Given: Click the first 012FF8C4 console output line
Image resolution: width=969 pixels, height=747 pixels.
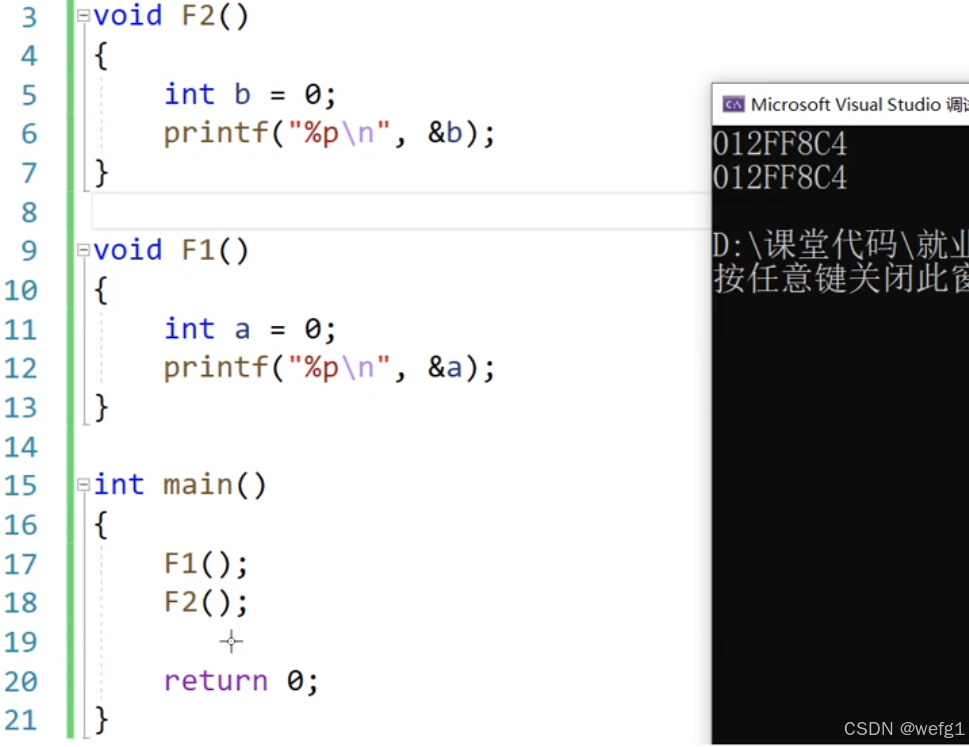Looking at the screenshot, I should [x=779, y=145].
